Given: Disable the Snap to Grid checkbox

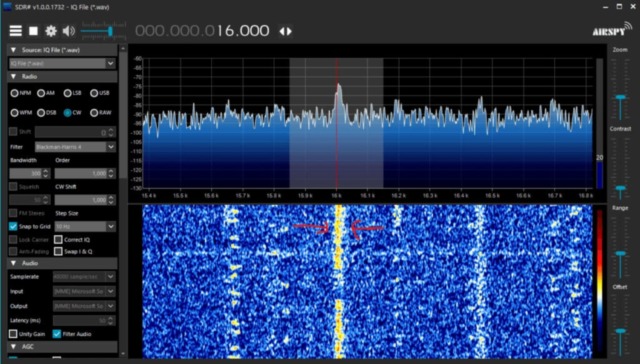Looking at the screenshot, I should tap(13, 226).
